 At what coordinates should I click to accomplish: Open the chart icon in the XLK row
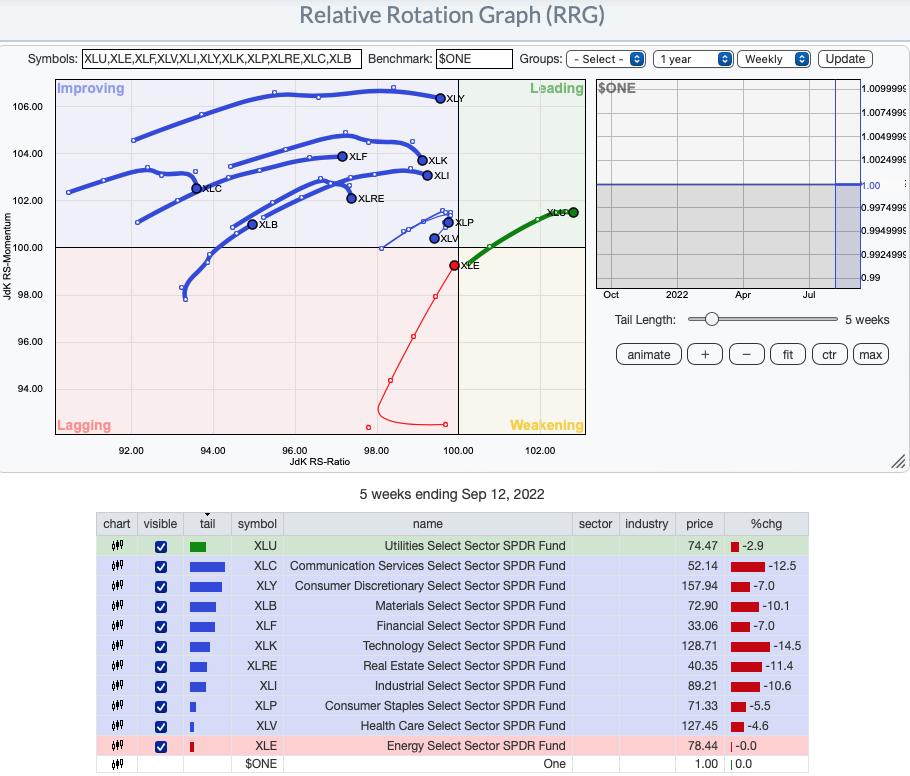point(116,646)
